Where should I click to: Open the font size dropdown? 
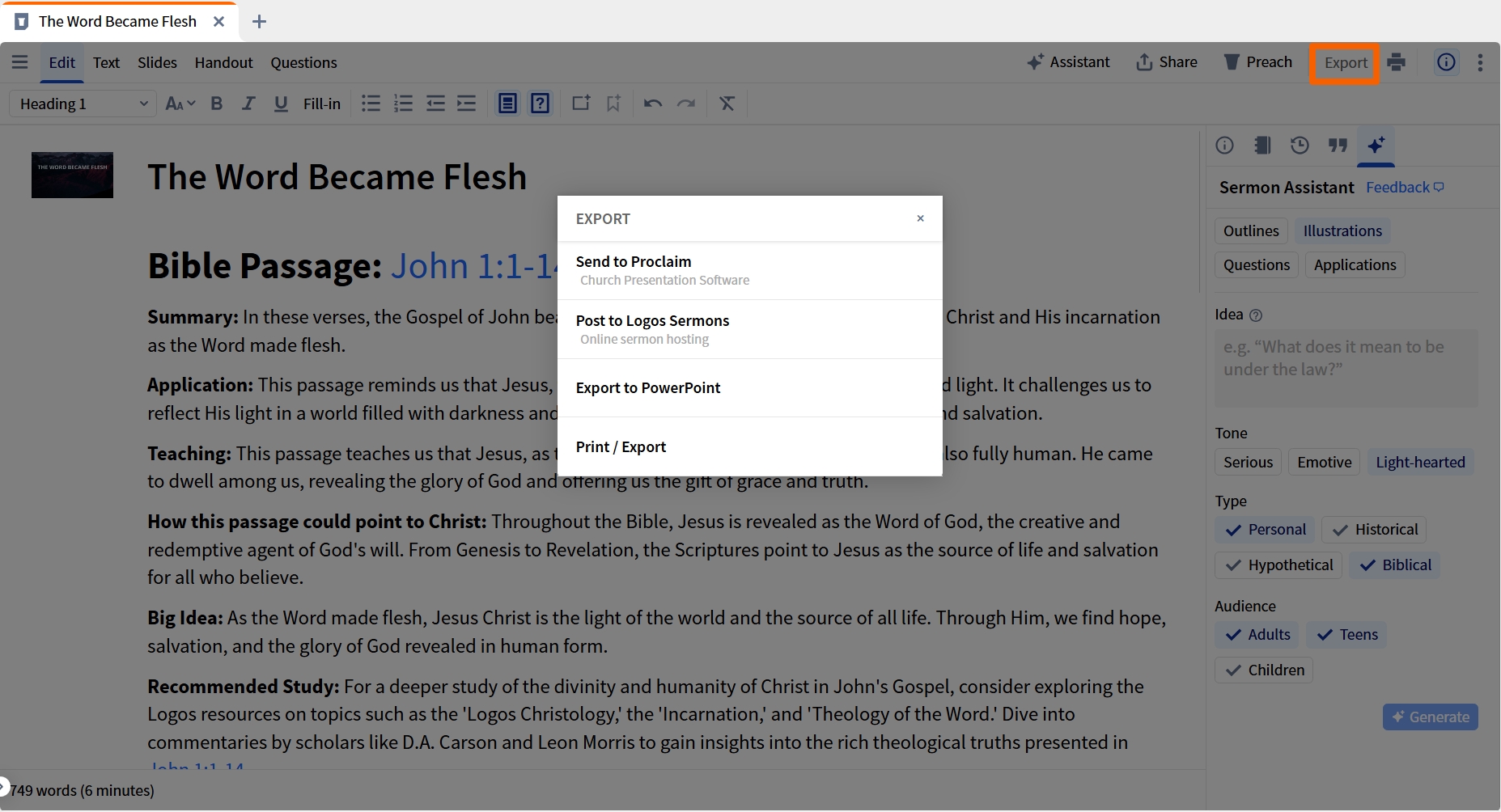tap(180, 104)
